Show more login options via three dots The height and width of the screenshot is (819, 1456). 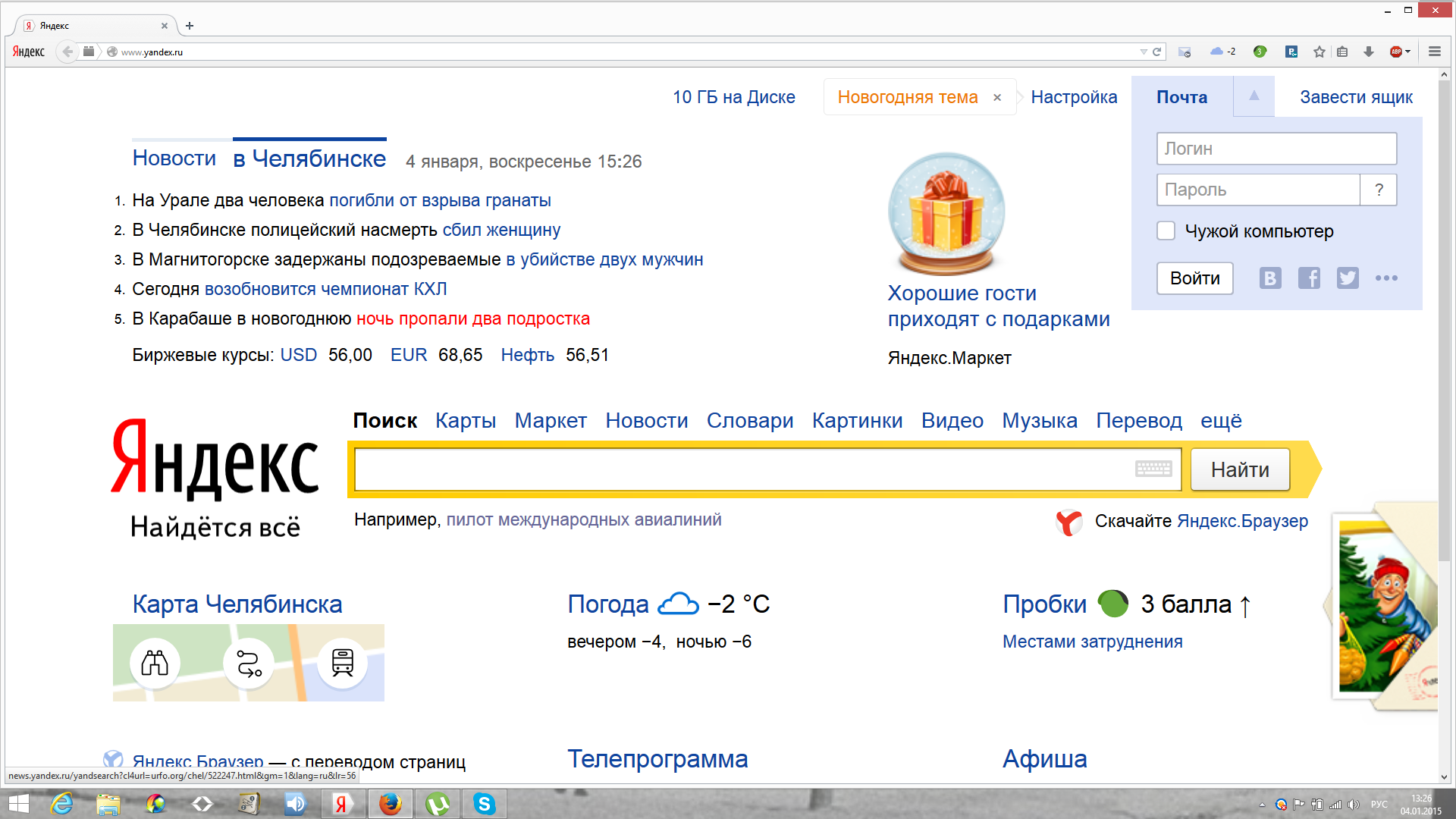click(x=1386, y=278)
